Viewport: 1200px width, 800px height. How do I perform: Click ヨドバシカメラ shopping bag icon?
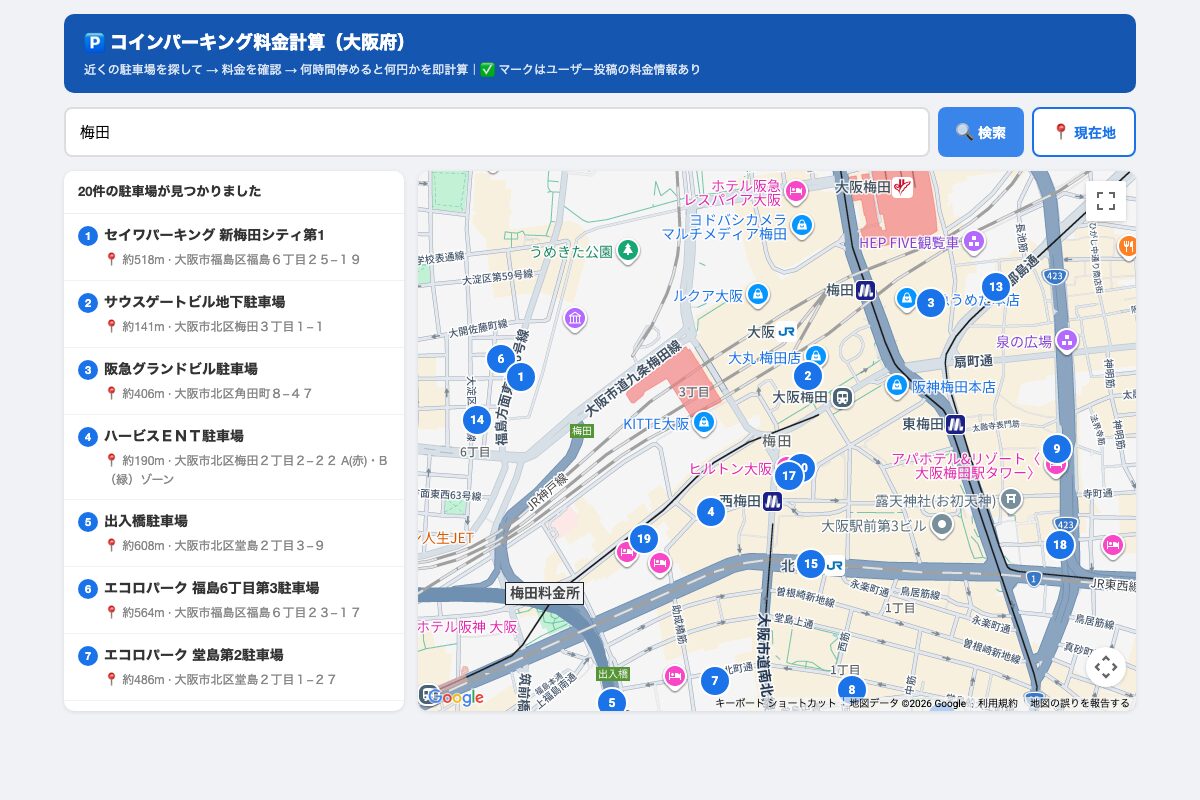801,226
